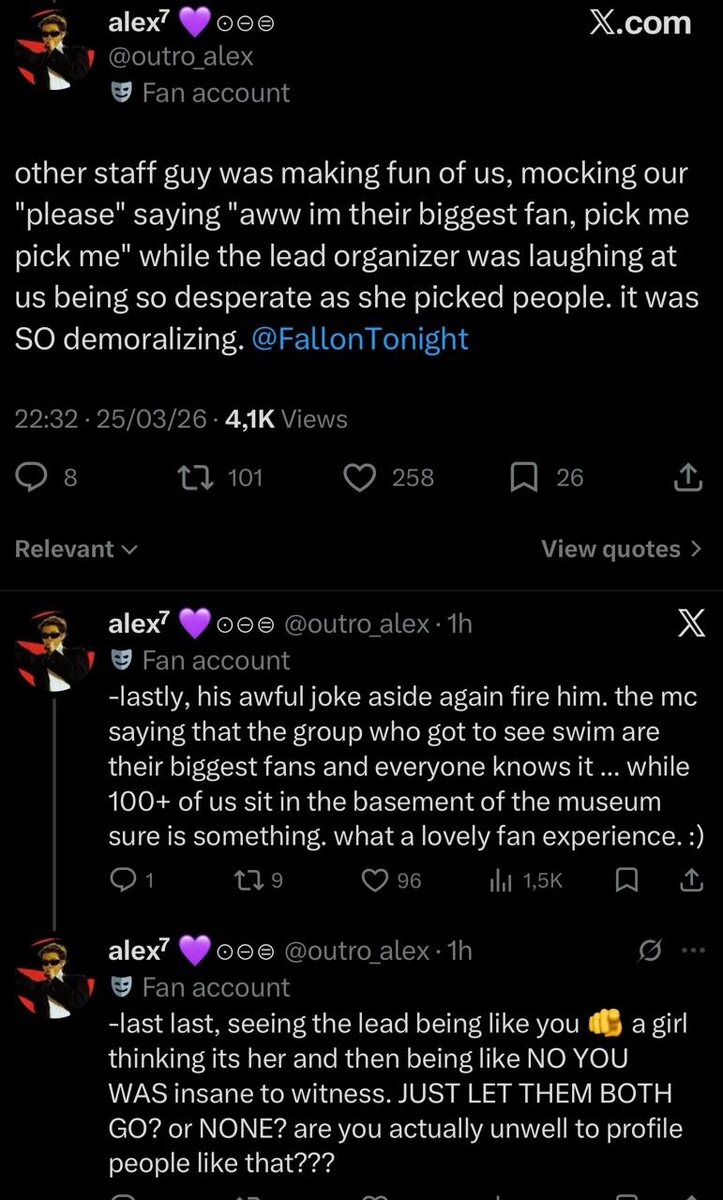Click the Grok icon on the last reply
The width and height of the screenshot is (723, 1200).
648,950
